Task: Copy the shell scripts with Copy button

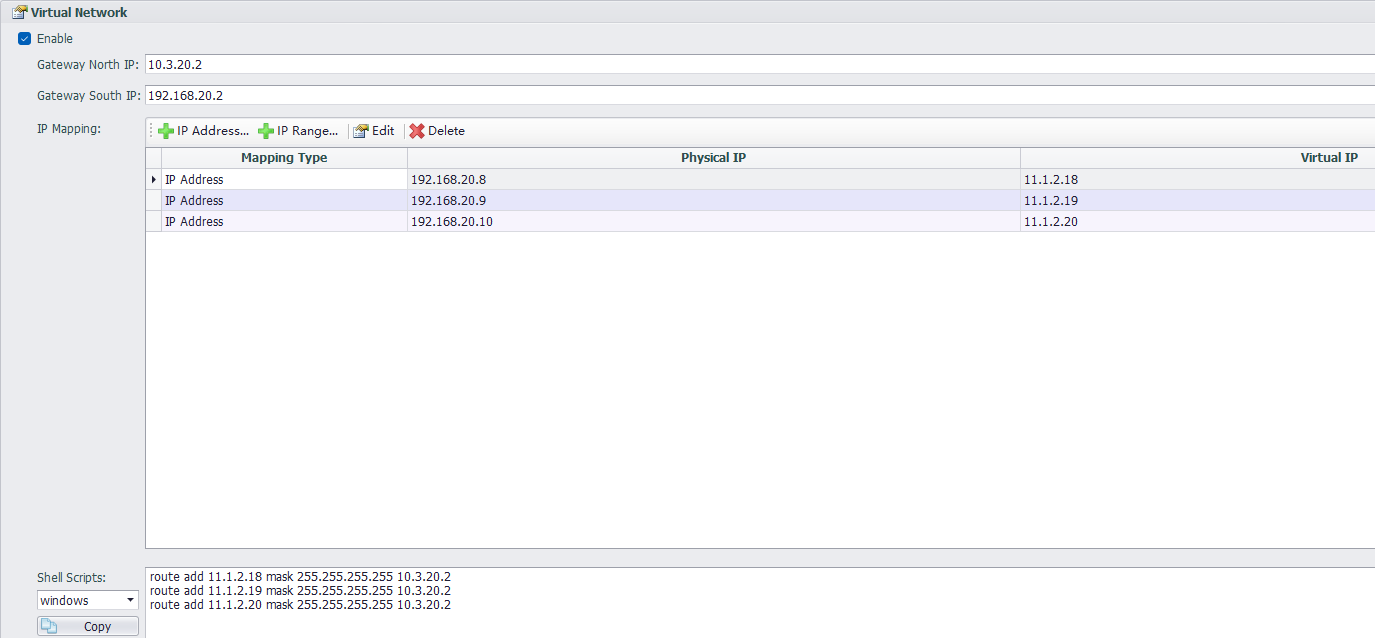Action: (88, 626)
